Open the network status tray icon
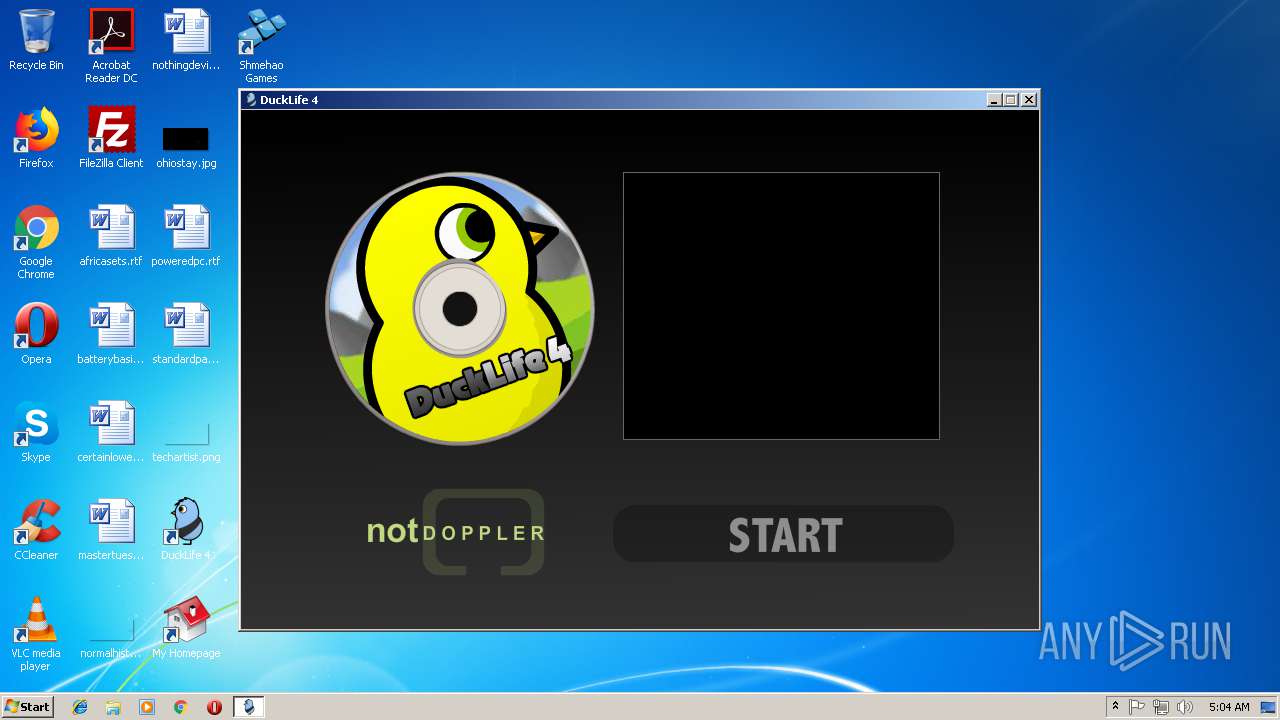 (1161, 707)
